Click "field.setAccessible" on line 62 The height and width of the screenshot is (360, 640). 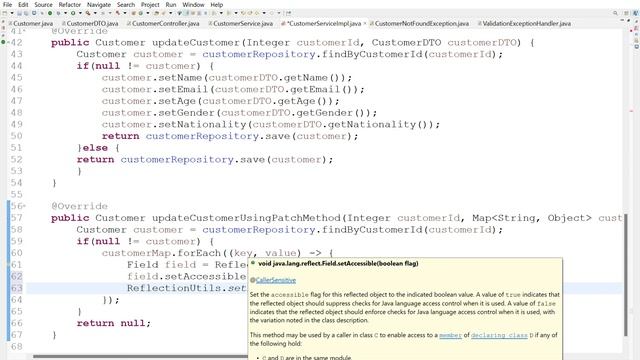pos(187,276)
